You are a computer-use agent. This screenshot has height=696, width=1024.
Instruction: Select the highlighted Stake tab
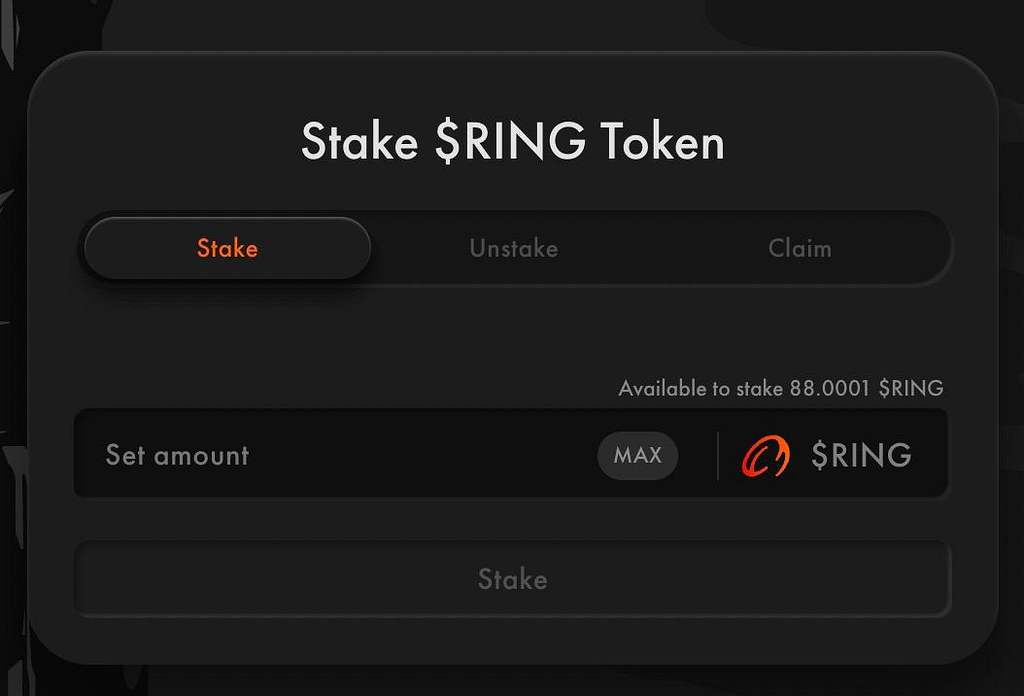point(227,248)
